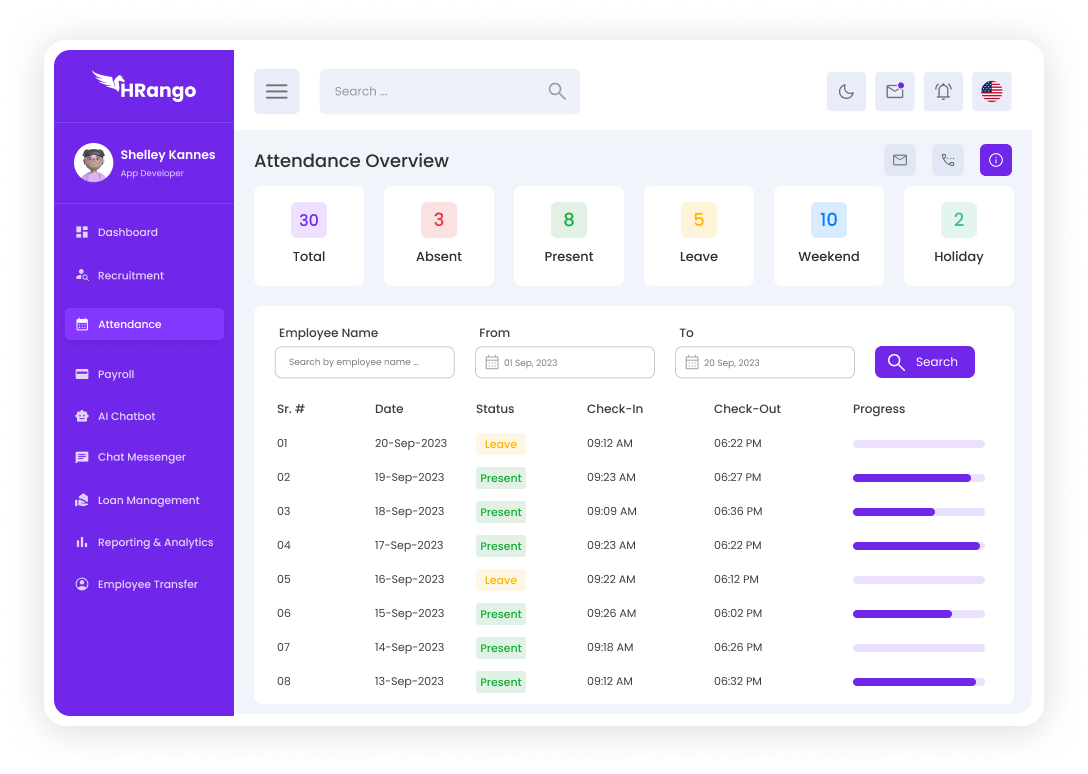Open the mail inbox icon in top bar
The image size is (1088, 774).
pos(895,92)
